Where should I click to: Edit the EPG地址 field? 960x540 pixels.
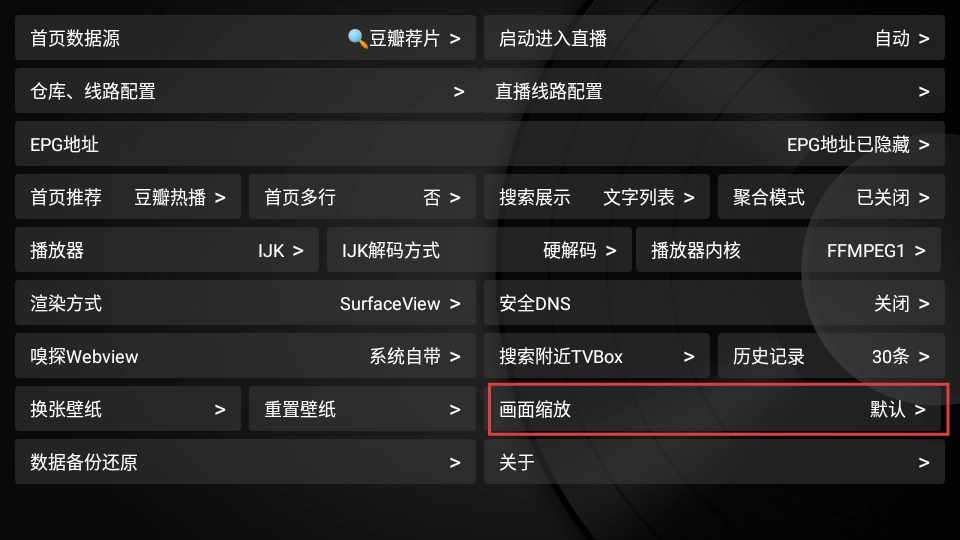click(480, 144)
